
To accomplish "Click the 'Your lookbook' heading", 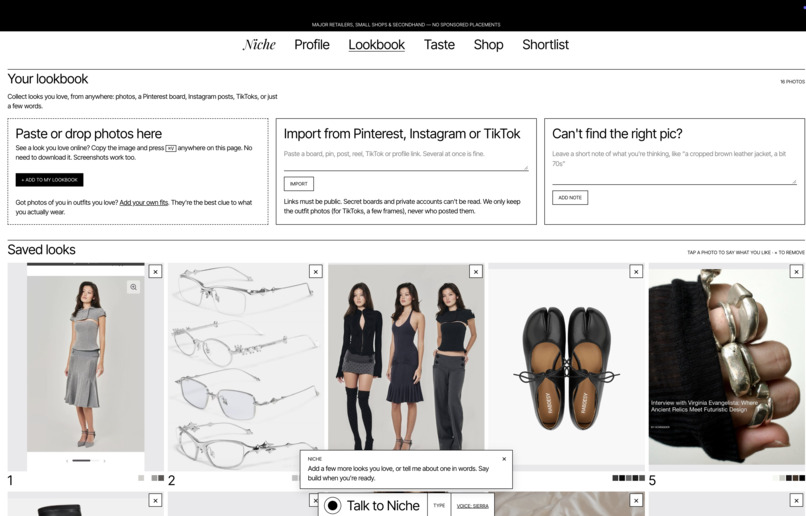I will (x=47, y=79).
